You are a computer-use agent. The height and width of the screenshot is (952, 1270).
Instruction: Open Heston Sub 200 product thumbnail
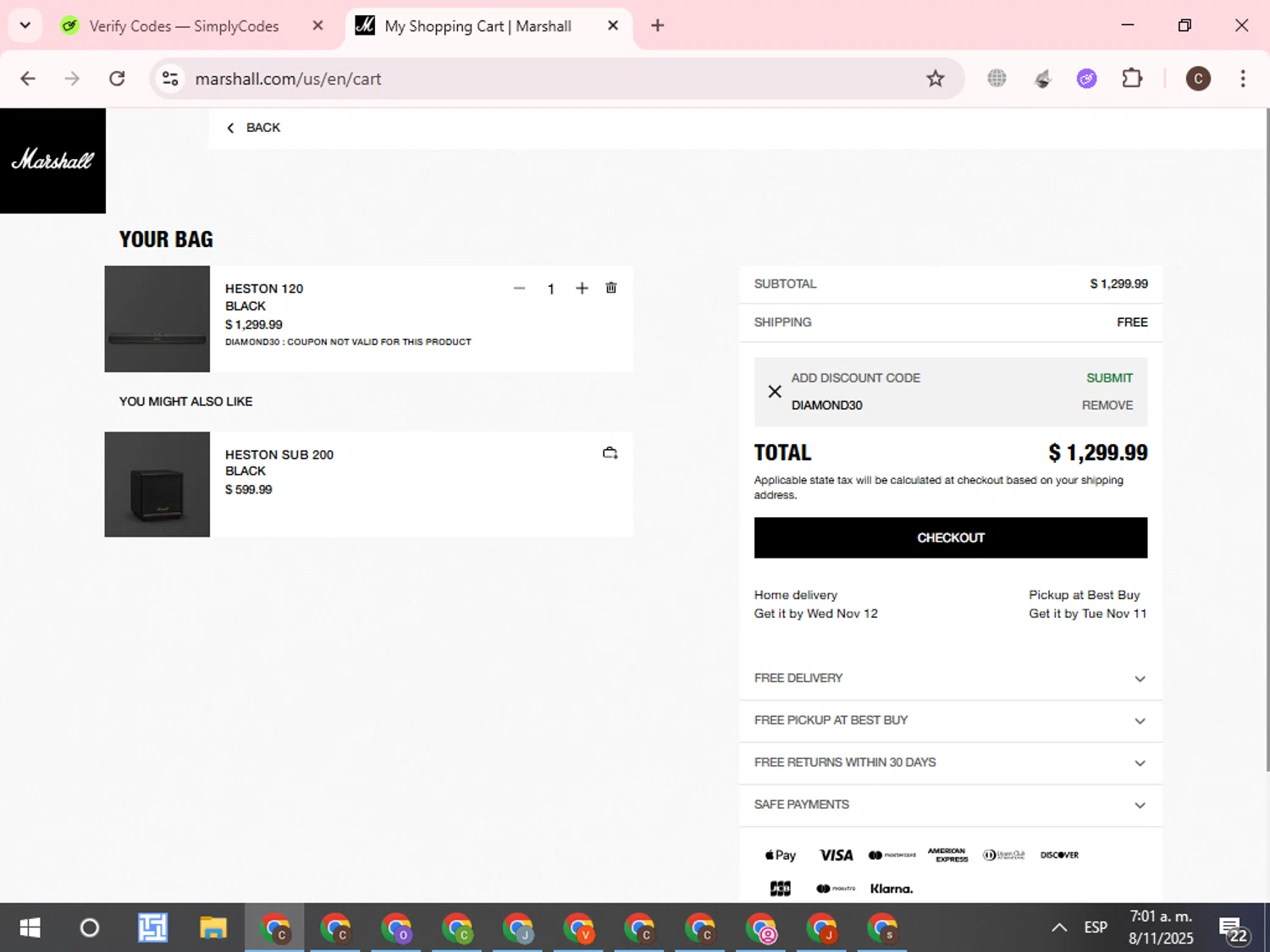click(x=157, y=484)
